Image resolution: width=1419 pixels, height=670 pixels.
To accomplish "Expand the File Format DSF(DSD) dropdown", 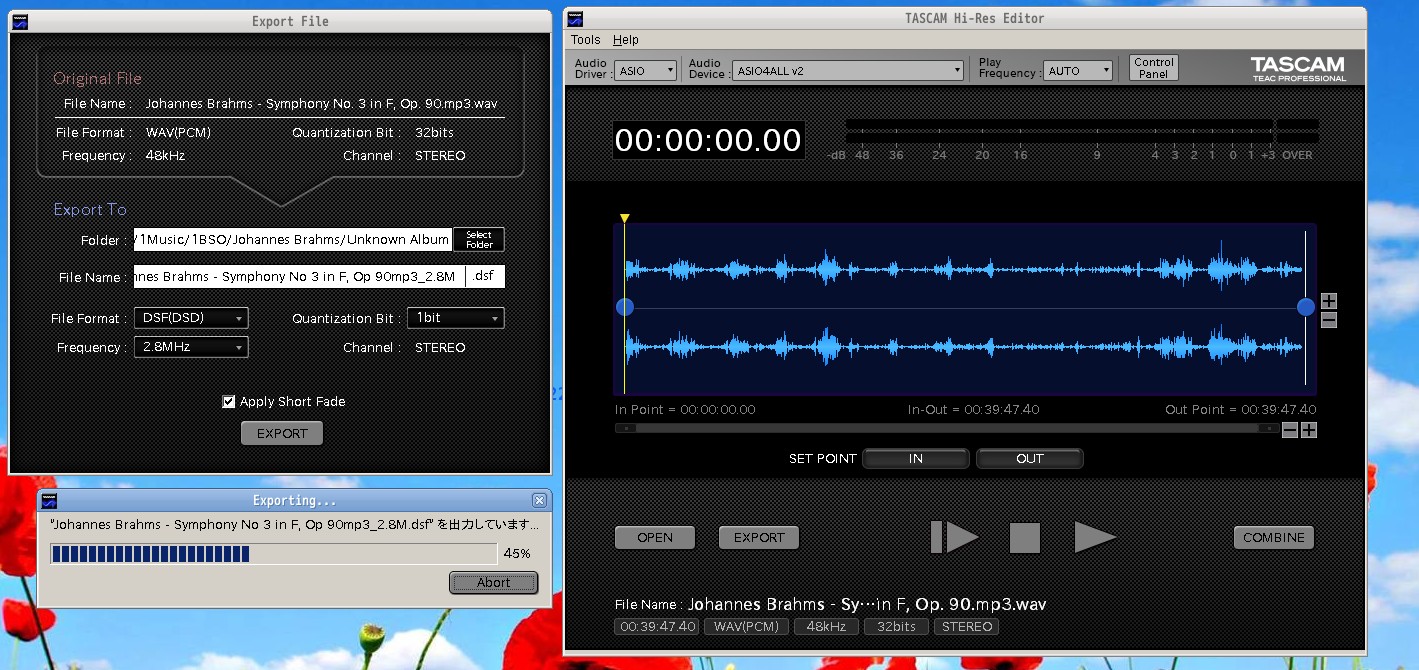I will coord(191,318).
